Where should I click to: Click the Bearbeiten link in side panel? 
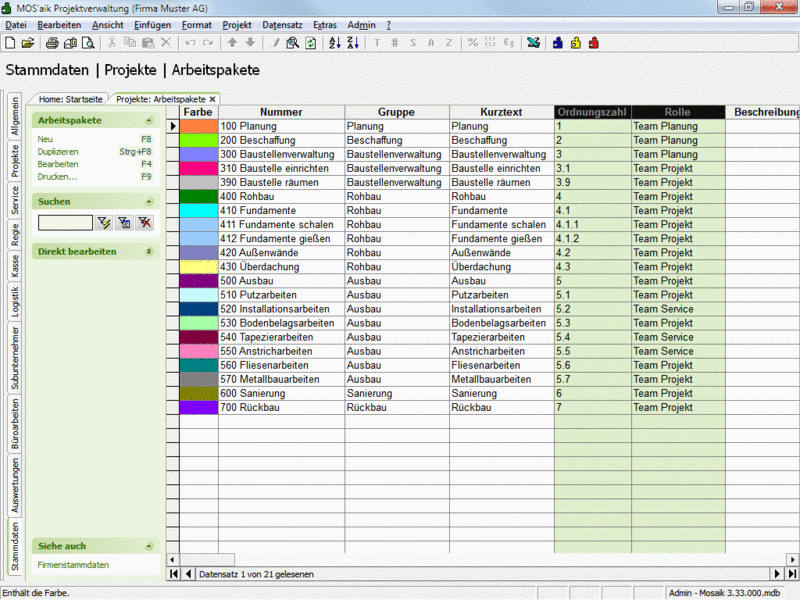[x=58, y=164]
